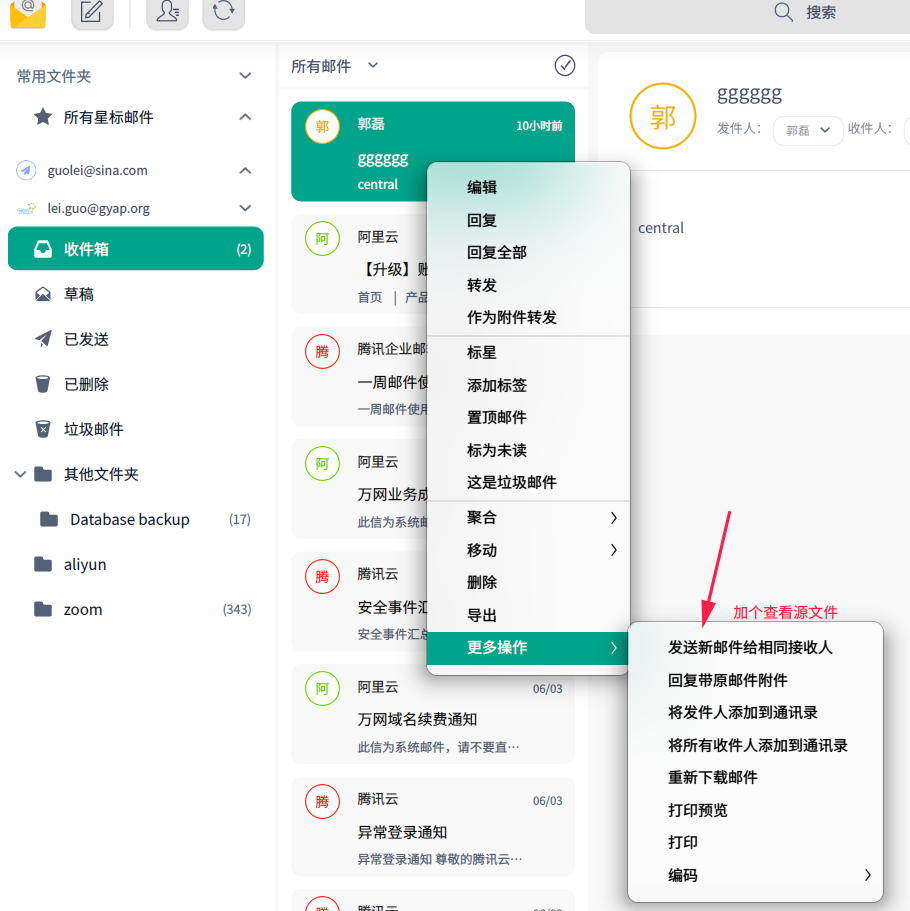Choose 转发 from context menu
Viewport: 910px width, 911px height.
click(528, 285)
